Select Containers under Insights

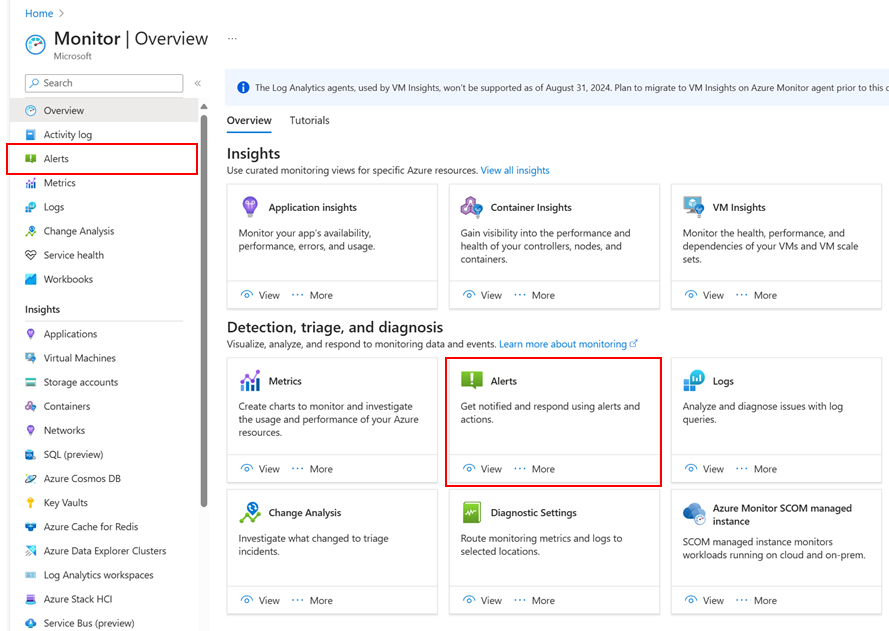point(60,406)
